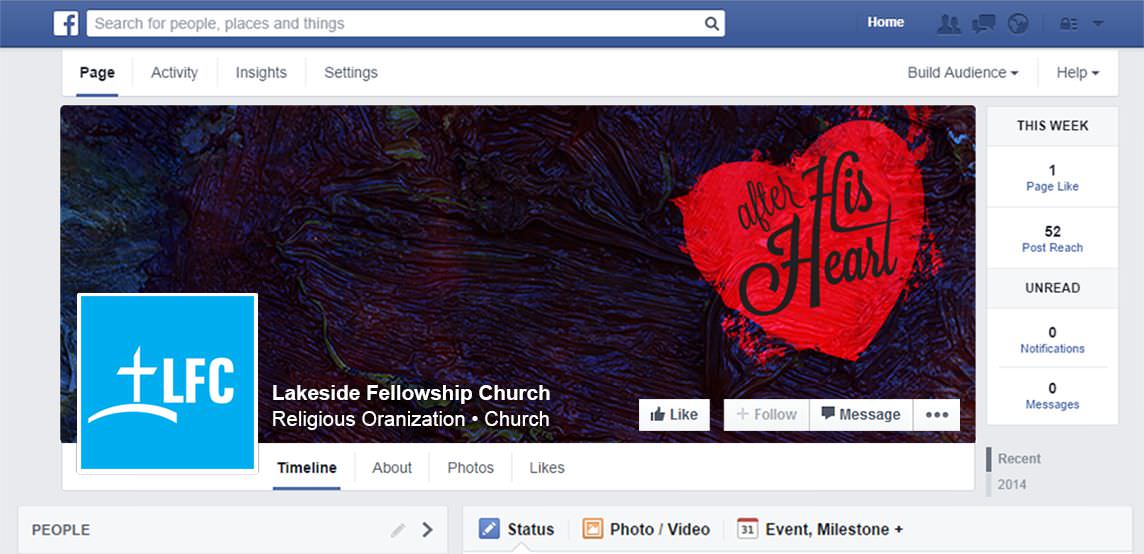
Task: Like the Lakeside Fellowship Church page
Action: tap(674, 415)
